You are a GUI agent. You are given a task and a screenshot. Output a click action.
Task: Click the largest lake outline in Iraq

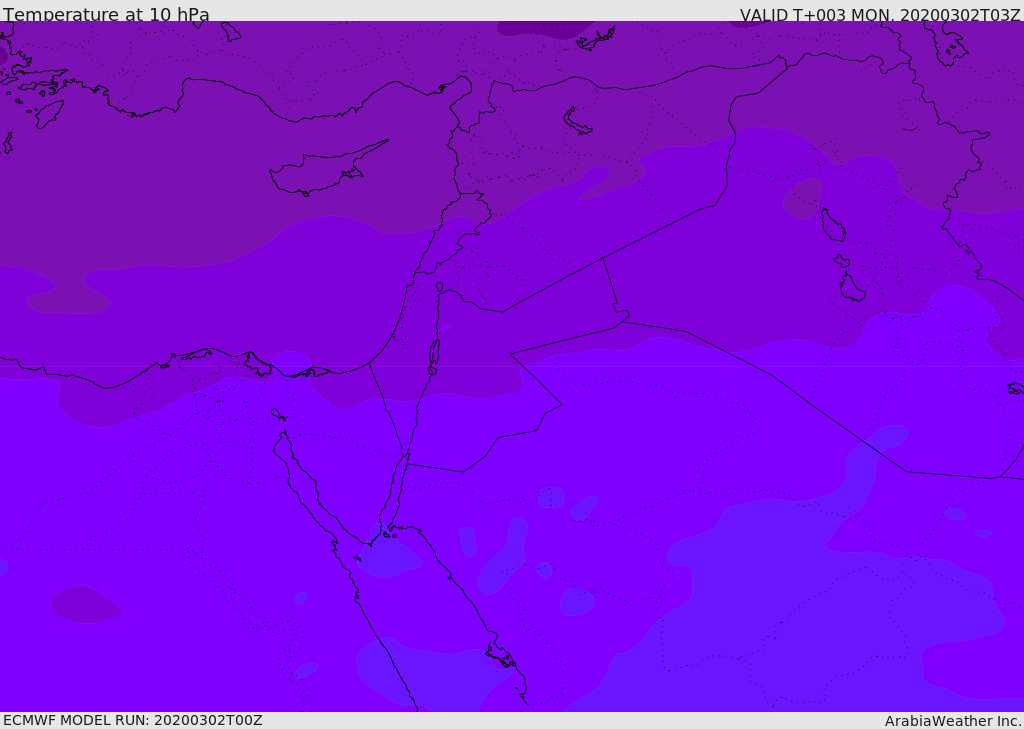832,225
